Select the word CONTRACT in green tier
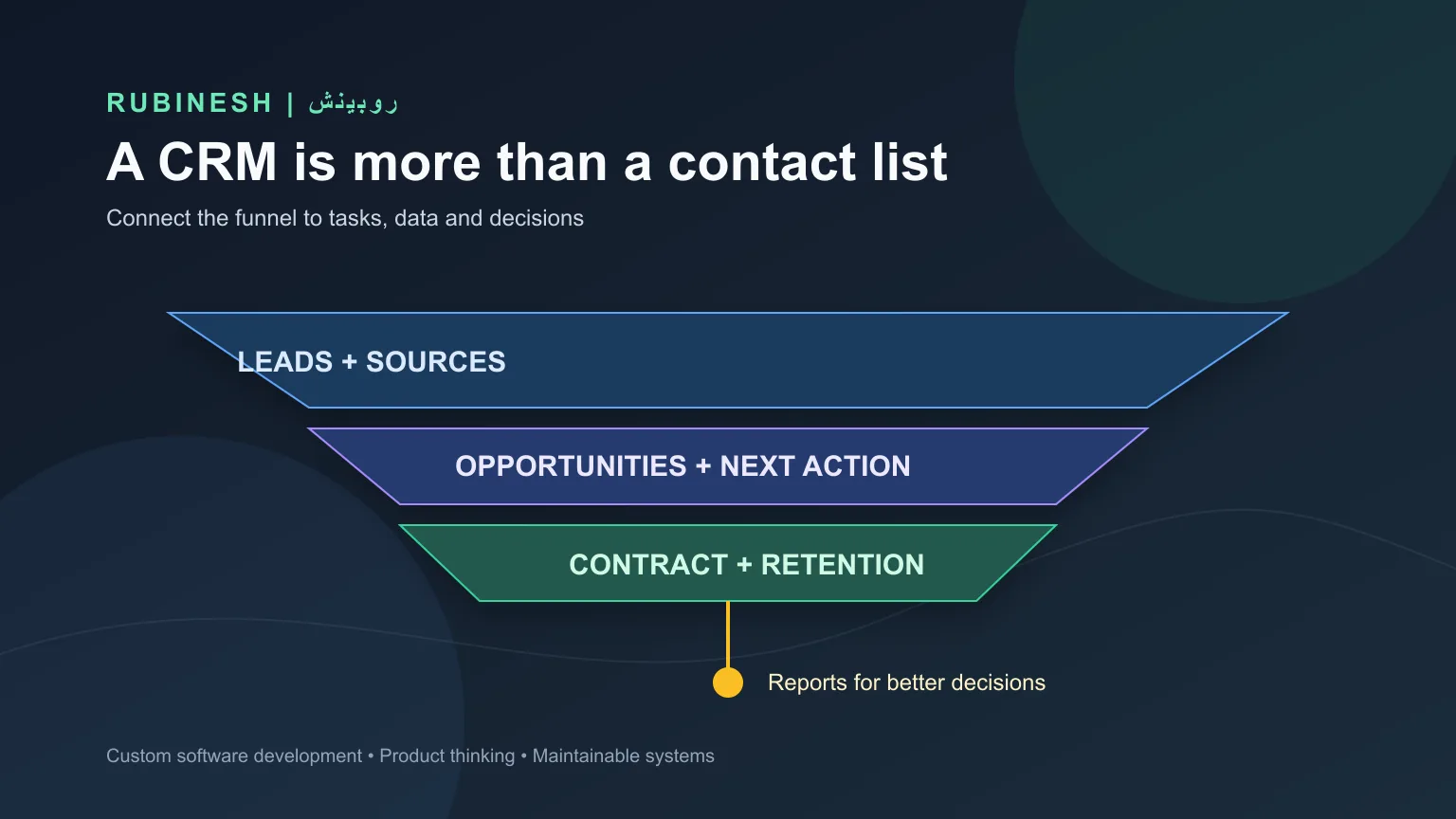This screenshot has width=1456, height=819. [648, 565]
